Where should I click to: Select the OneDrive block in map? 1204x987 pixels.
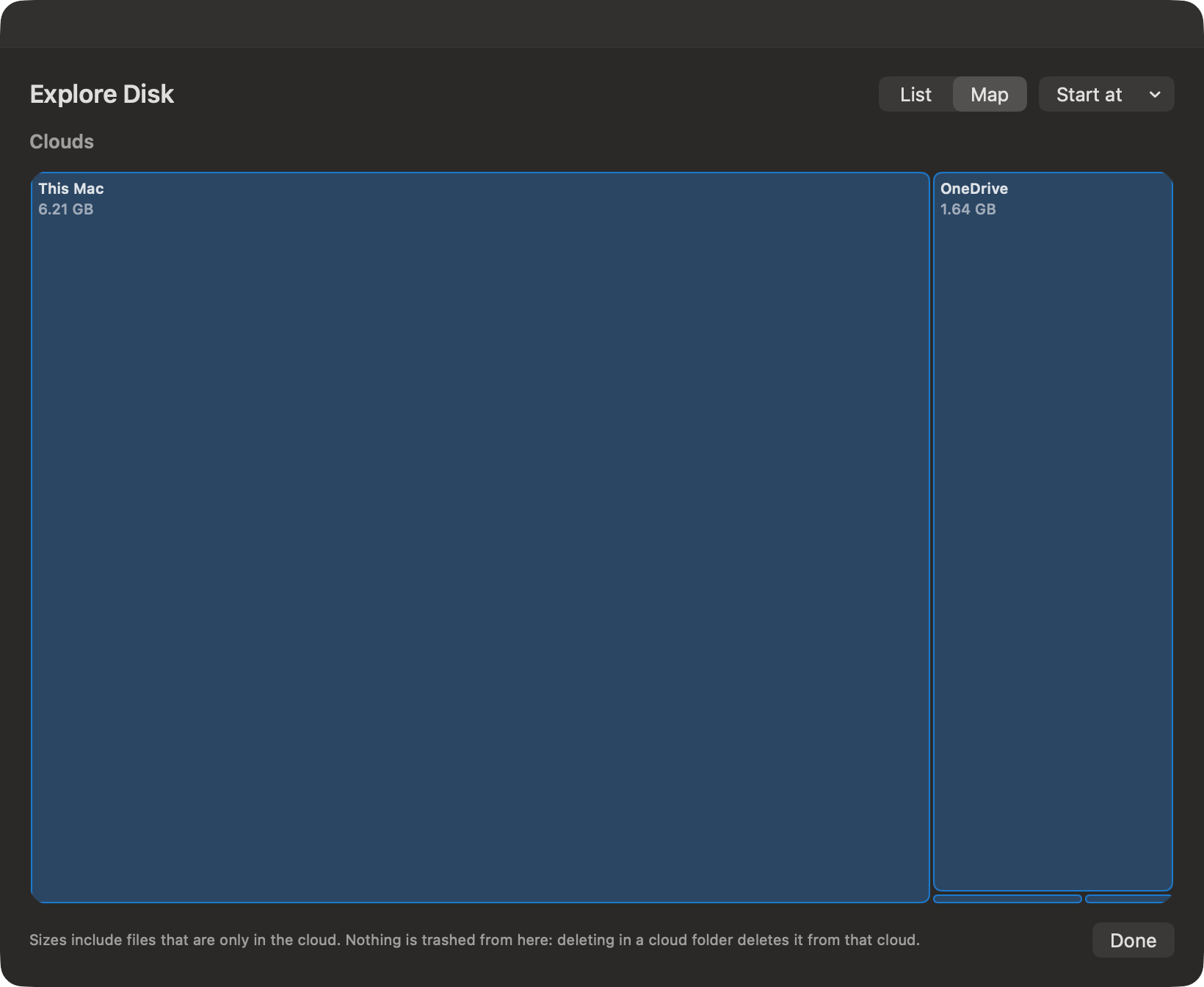[1053, 532]
